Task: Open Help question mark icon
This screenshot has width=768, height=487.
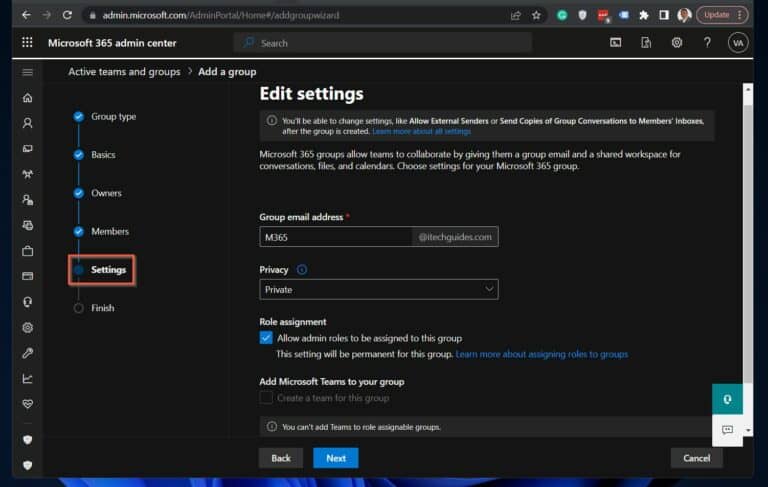Action: point(707,43)
